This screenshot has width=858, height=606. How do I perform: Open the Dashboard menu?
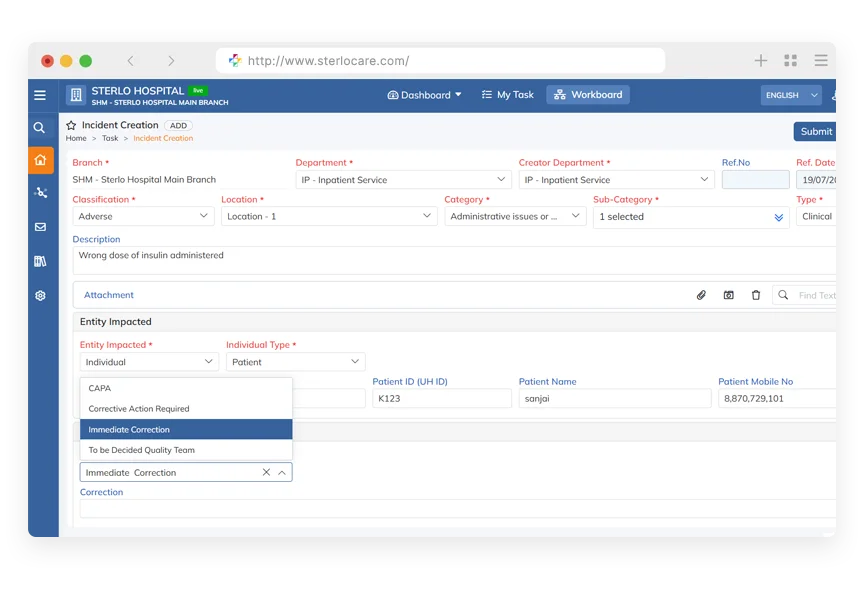tap(424, 95)
